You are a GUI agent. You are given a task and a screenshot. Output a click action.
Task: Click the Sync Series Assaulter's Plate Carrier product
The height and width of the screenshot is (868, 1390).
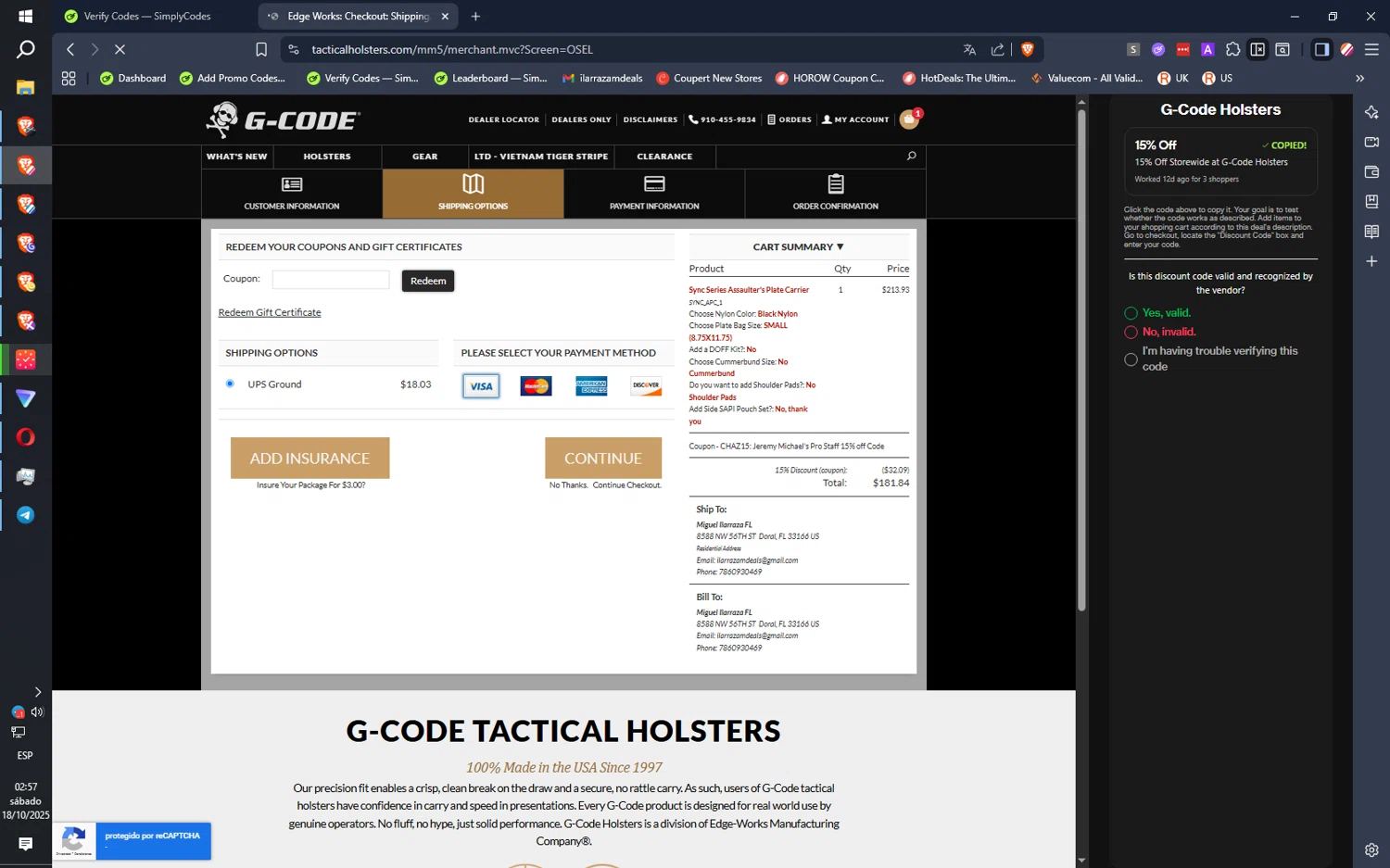click(x=749, y=290)
